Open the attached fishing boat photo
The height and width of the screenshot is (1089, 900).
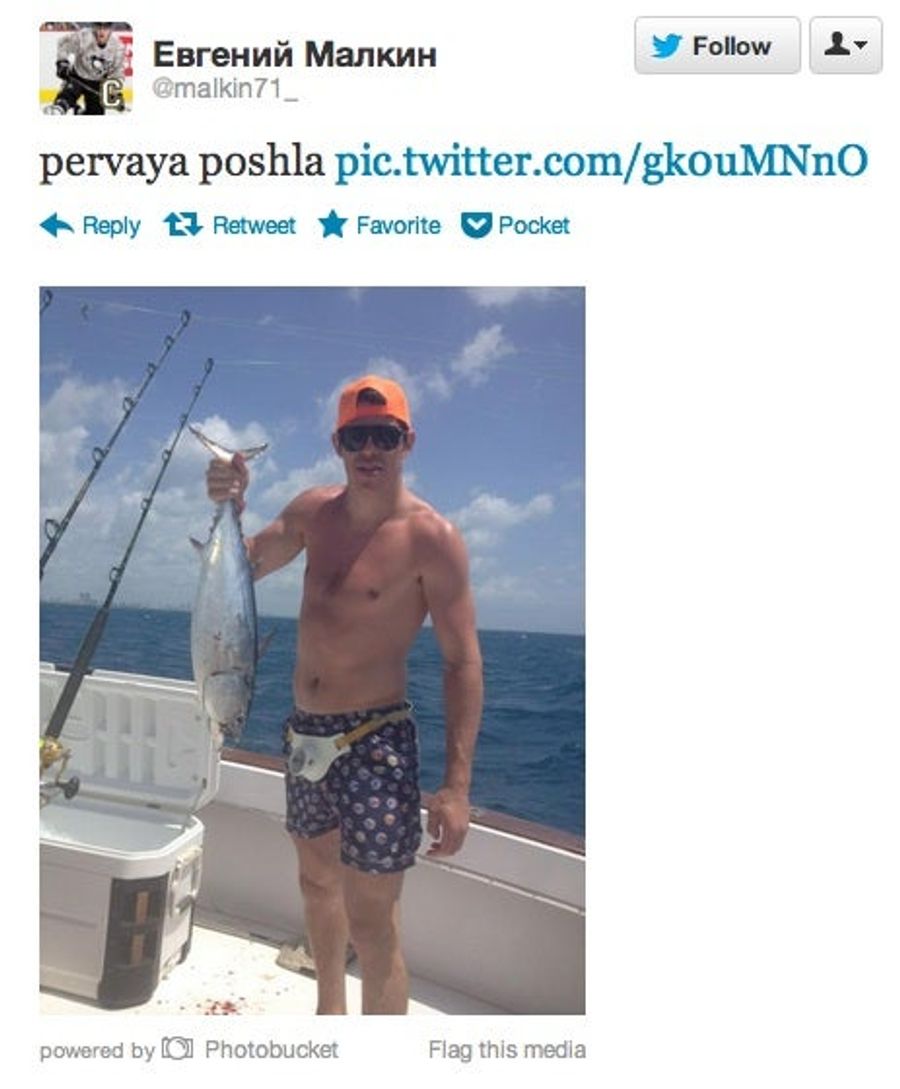(x=312, y=650)
